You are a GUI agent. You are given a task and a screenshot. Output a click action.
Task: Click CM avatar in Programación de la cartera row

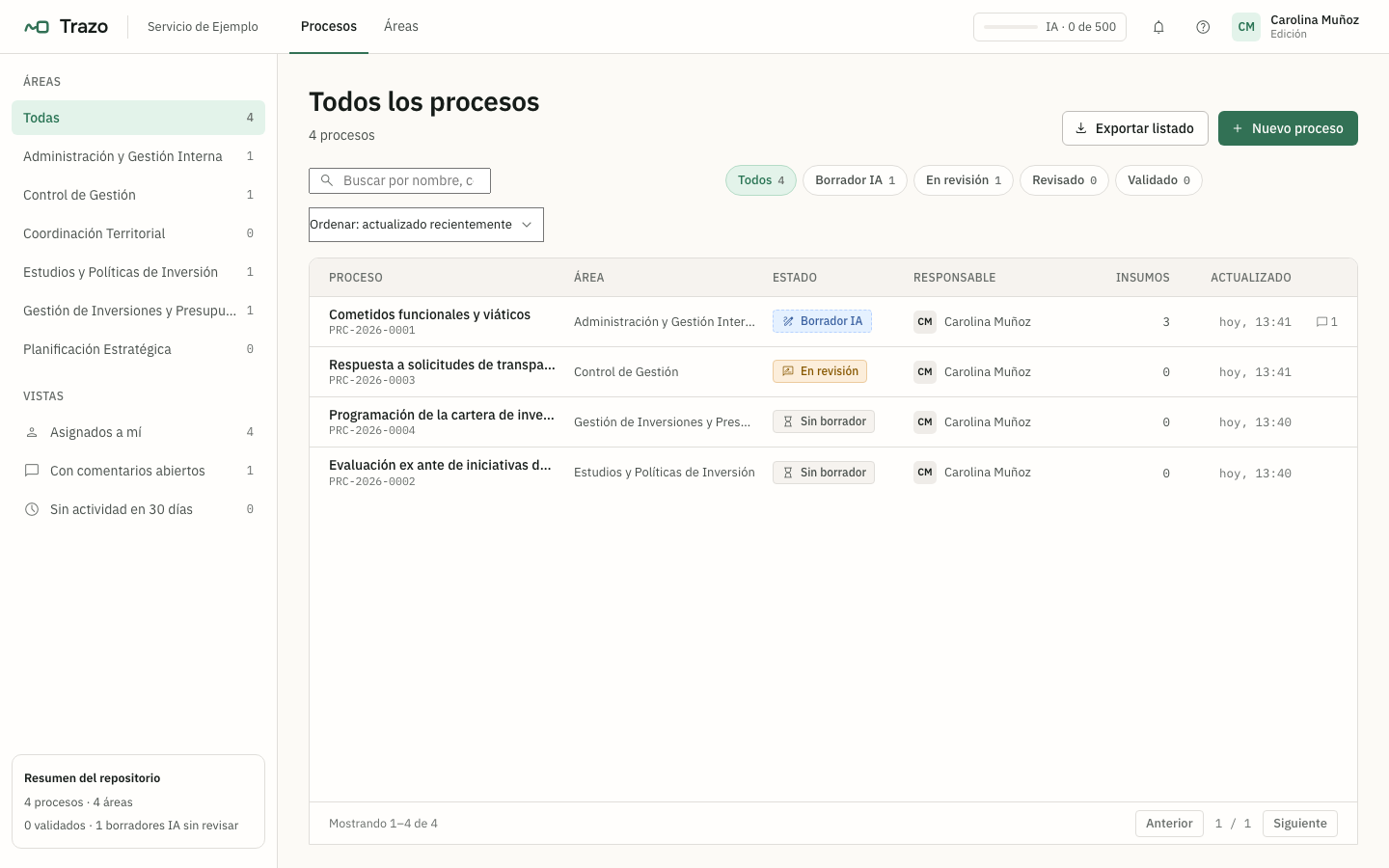tap(925, 422)
